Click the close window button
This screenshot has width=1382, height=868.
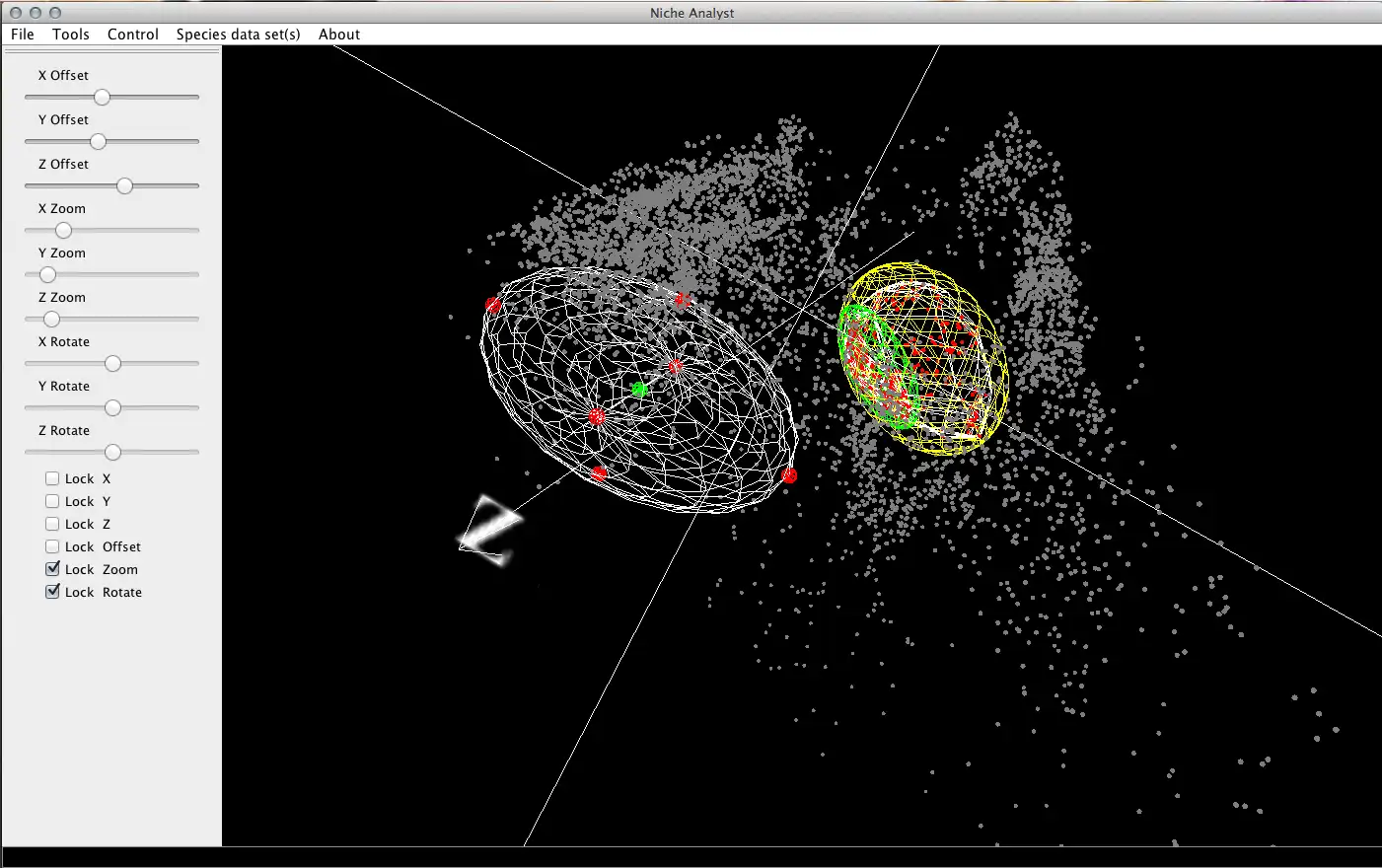(16, 13)
